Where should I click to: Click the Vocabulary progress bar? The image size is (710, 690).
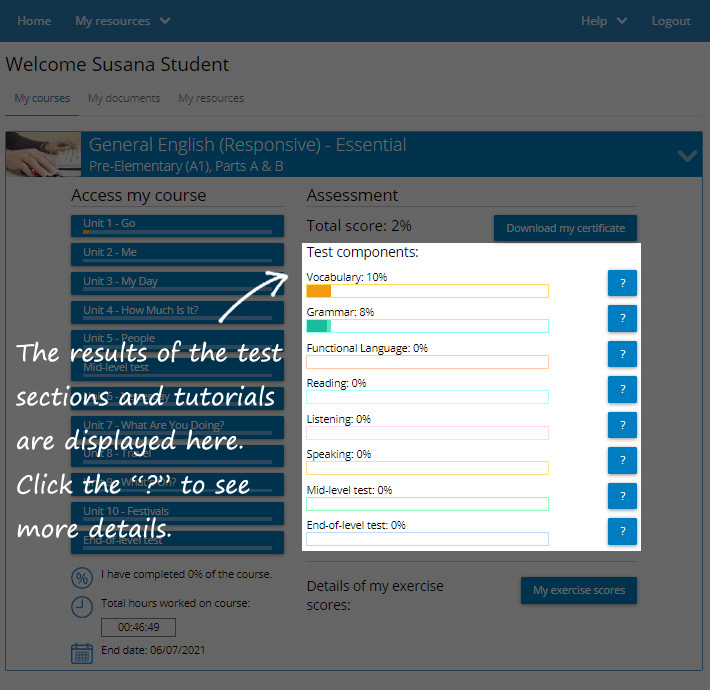427,291
